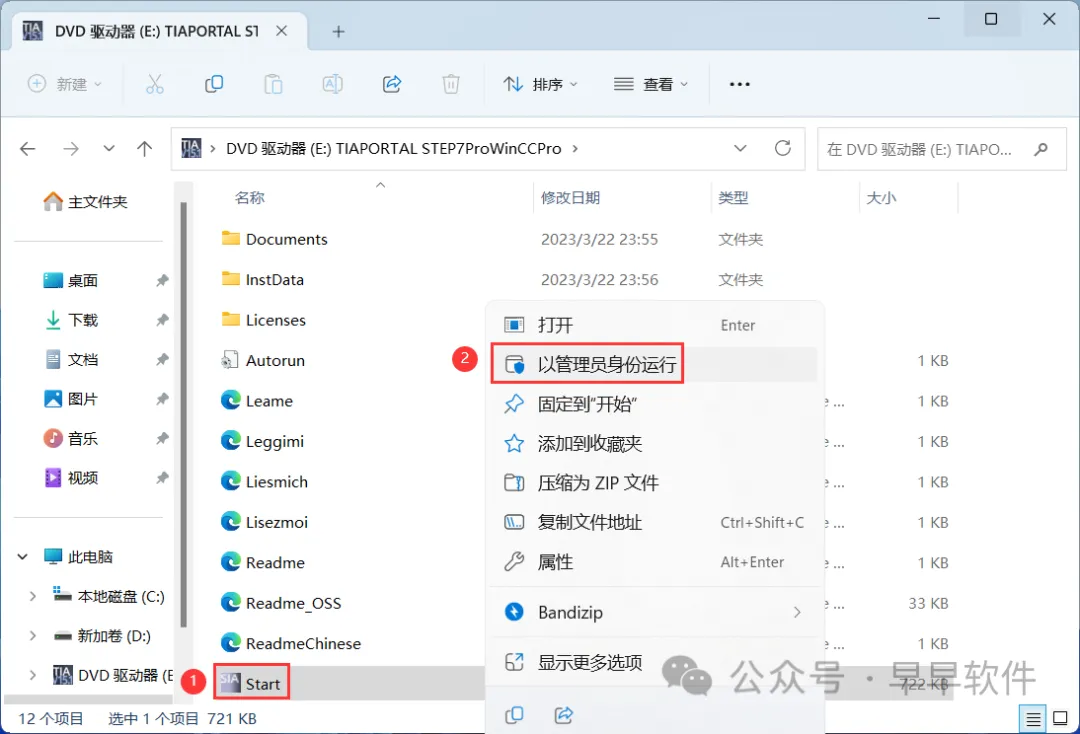The width and height of the screenshot is (1080, 734).
Task: Go up one folder level arrow
Action: (145, 149)
